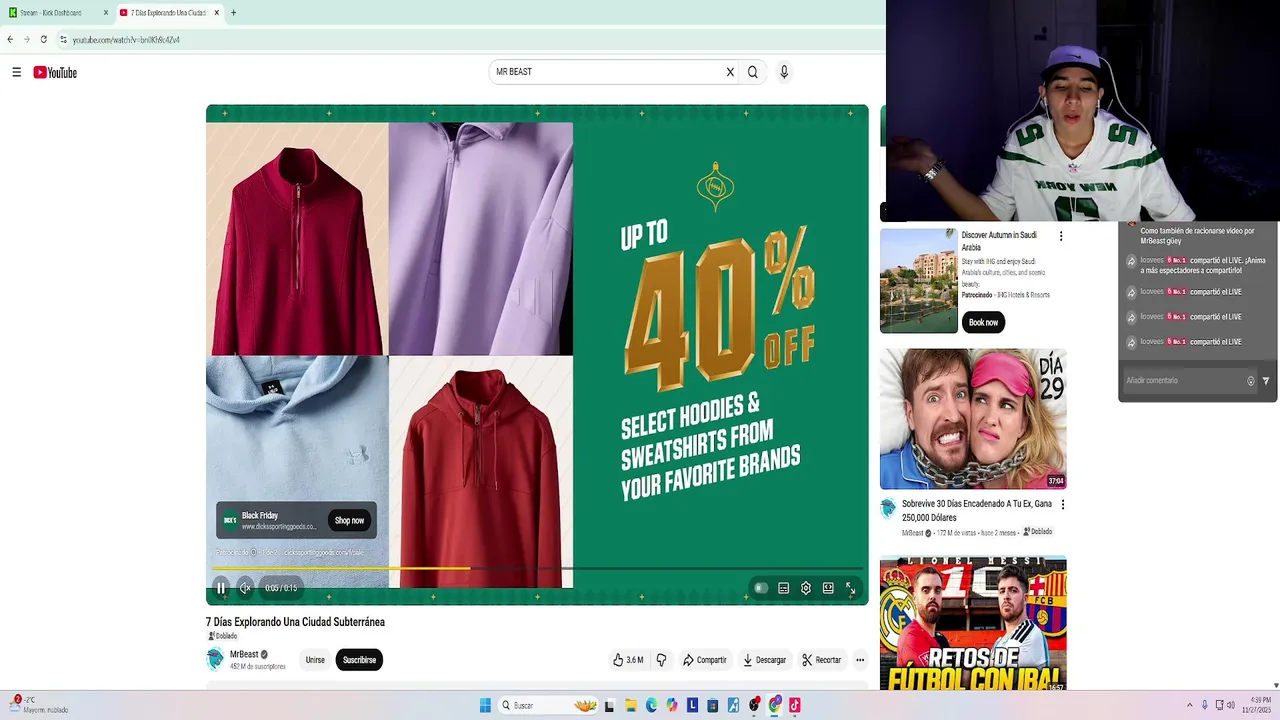The image size is (1280, 720).
Task: Open the chat filter icon
Action: tap(1266, 381)
